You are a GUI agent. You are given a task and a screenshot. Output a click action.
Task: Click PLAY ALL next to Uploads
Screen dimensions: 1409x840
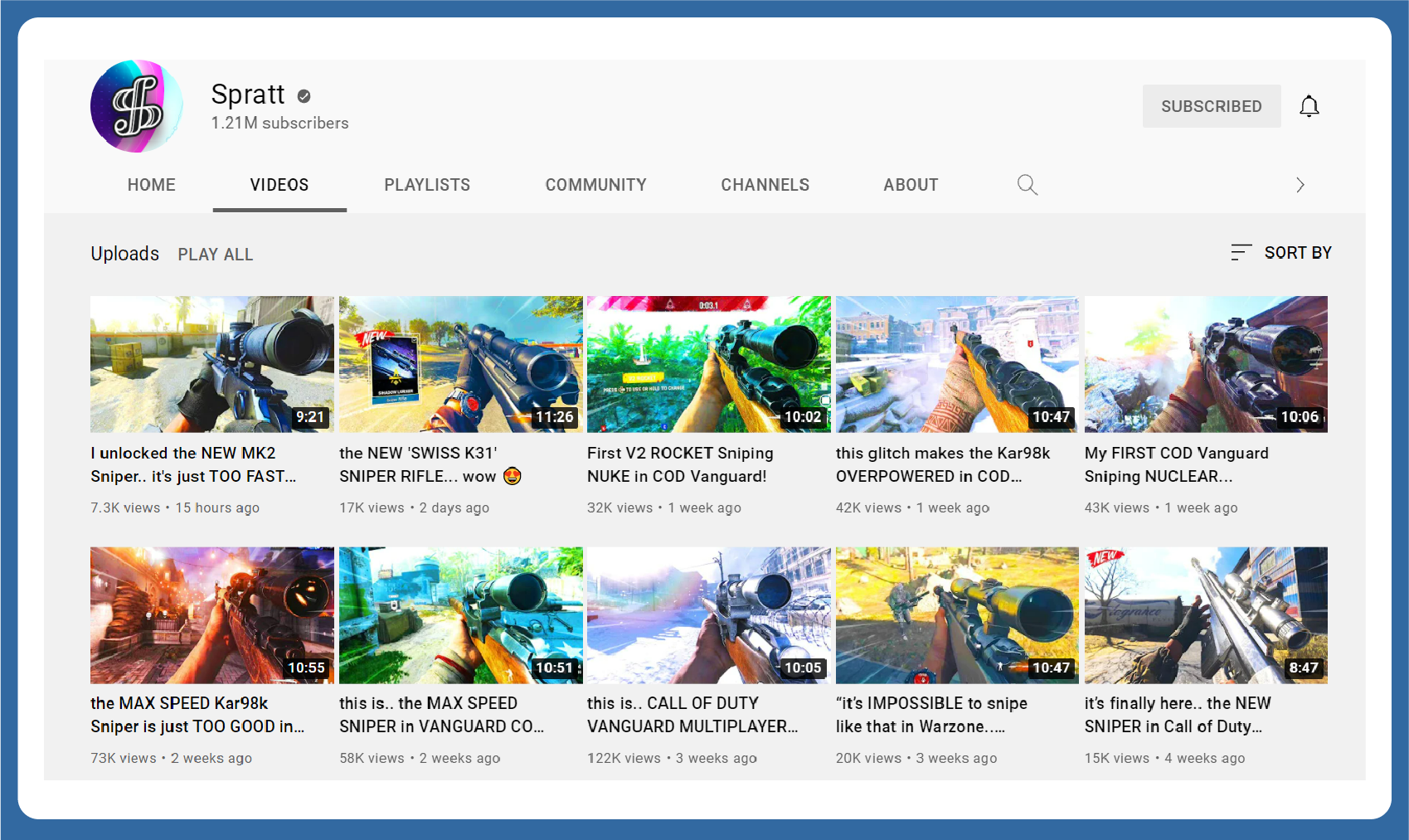coord(216,255)
